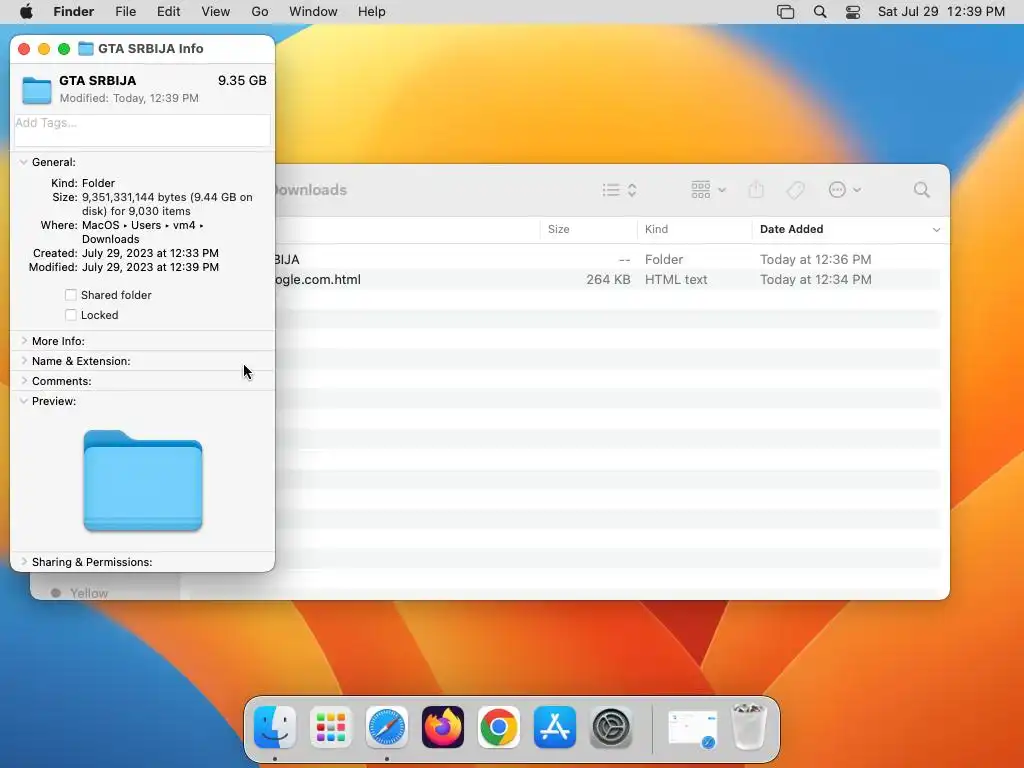1024x768 pixels.
Task: Select the Folder row in Downloads list
Action: click(x=607, y=259)
